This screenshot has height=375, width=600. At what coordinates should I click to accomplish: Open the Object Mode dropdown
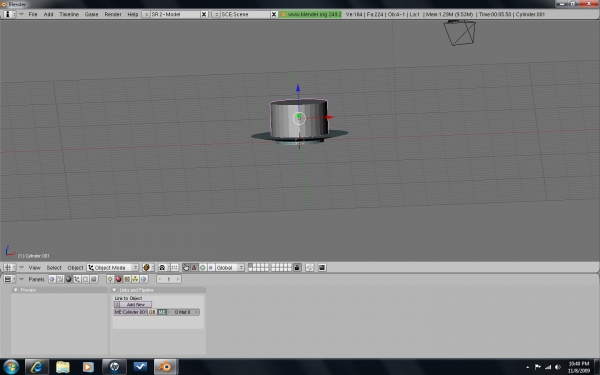coord(113,267)
